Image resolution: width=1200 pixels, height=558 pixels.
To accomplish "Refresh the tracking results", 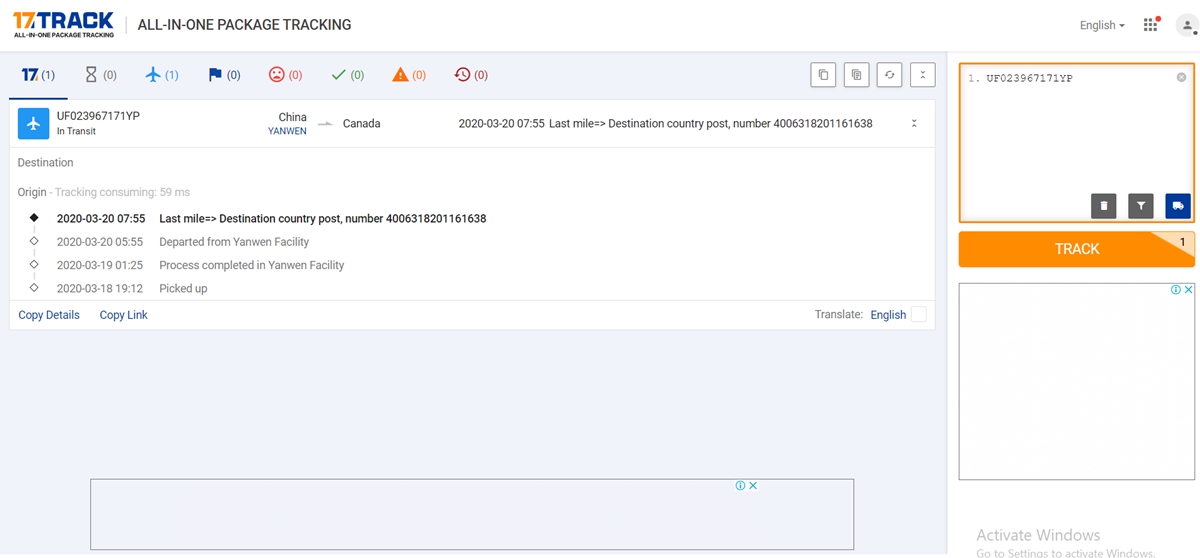I will point(889,75).
